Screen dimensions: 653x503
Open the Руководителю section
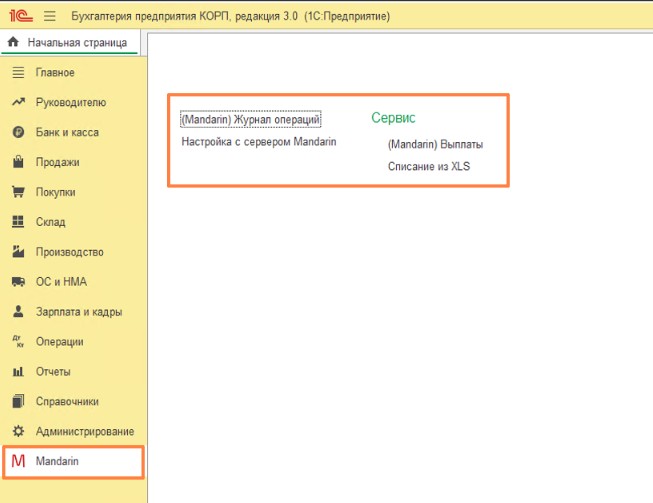(x=71, y=102)
